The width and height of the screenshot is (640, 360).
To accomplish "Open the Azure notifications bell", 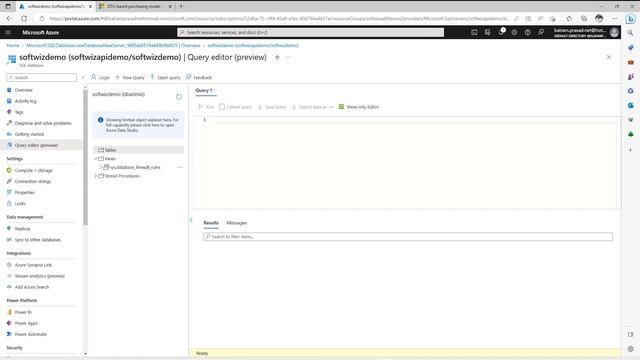I will [501, 32].
